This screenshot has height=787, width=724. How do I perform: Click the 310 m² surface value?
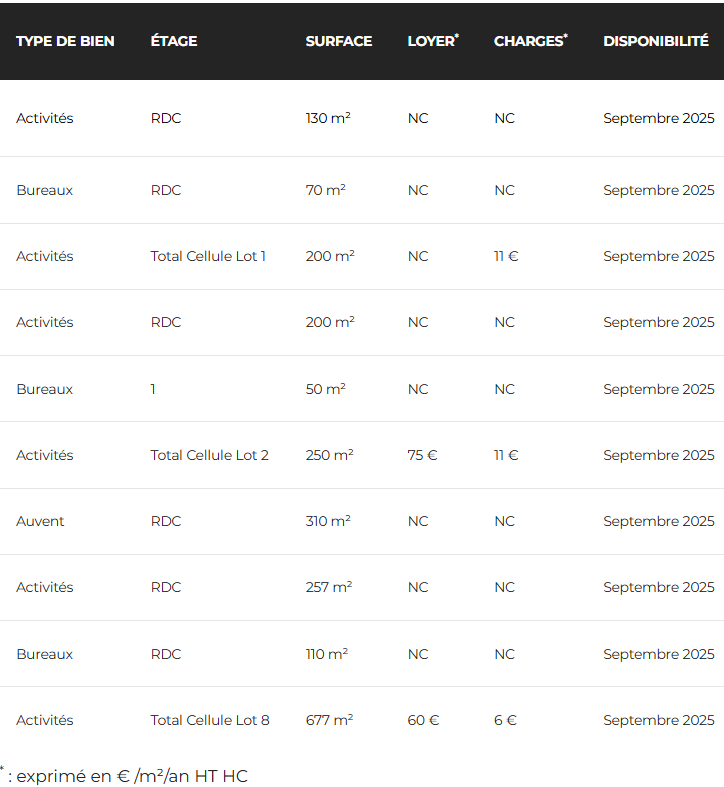(x=328, y=521)
